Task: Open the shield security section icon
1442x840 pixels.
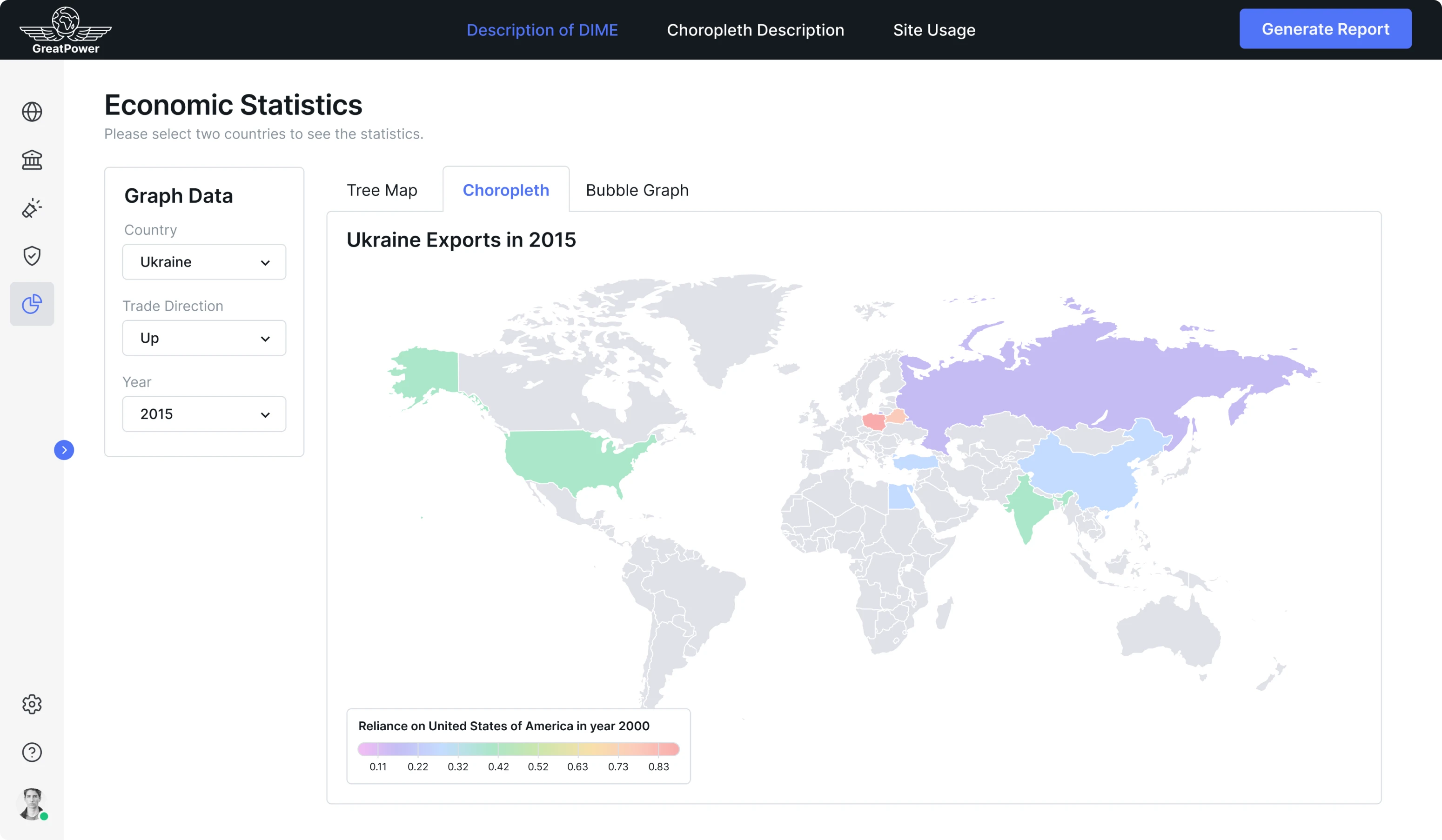Action: coord(32,256)
